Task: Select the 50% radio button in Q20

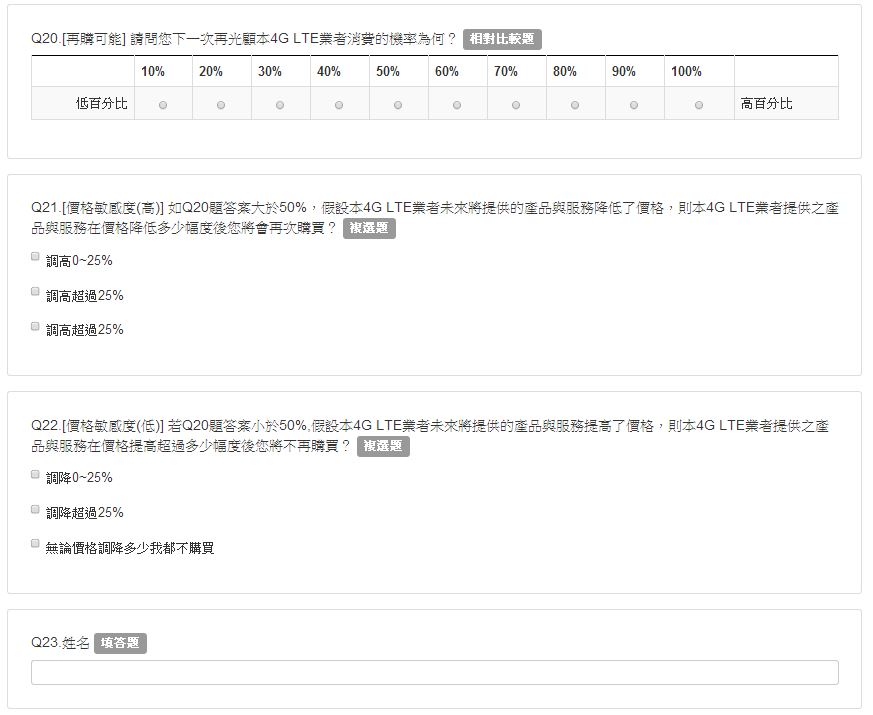Action: click(x=398, y=105)
